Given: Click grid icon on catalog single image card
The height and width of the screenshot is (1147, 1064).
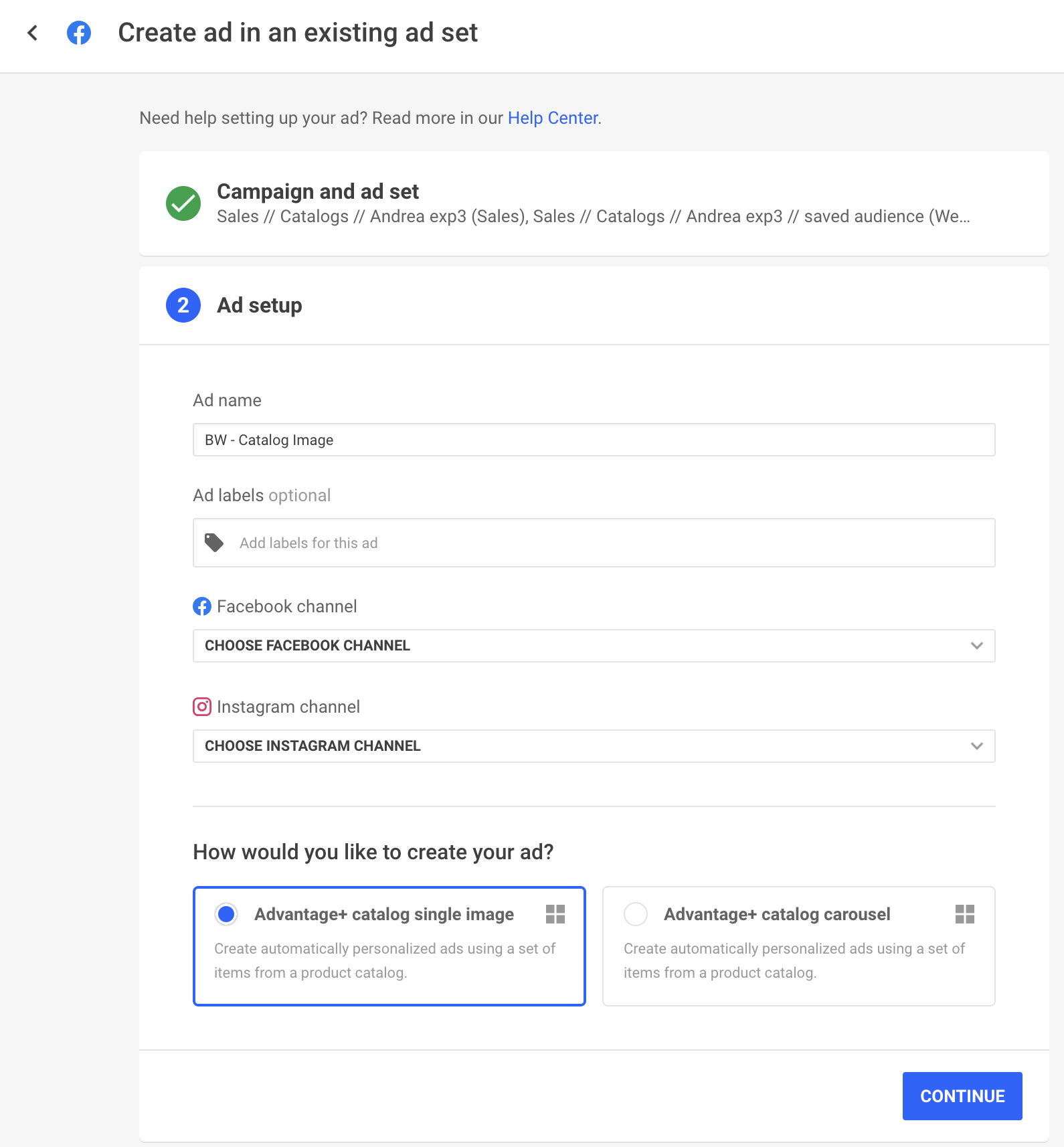Looking at the screenshot, I should [555, 914].
